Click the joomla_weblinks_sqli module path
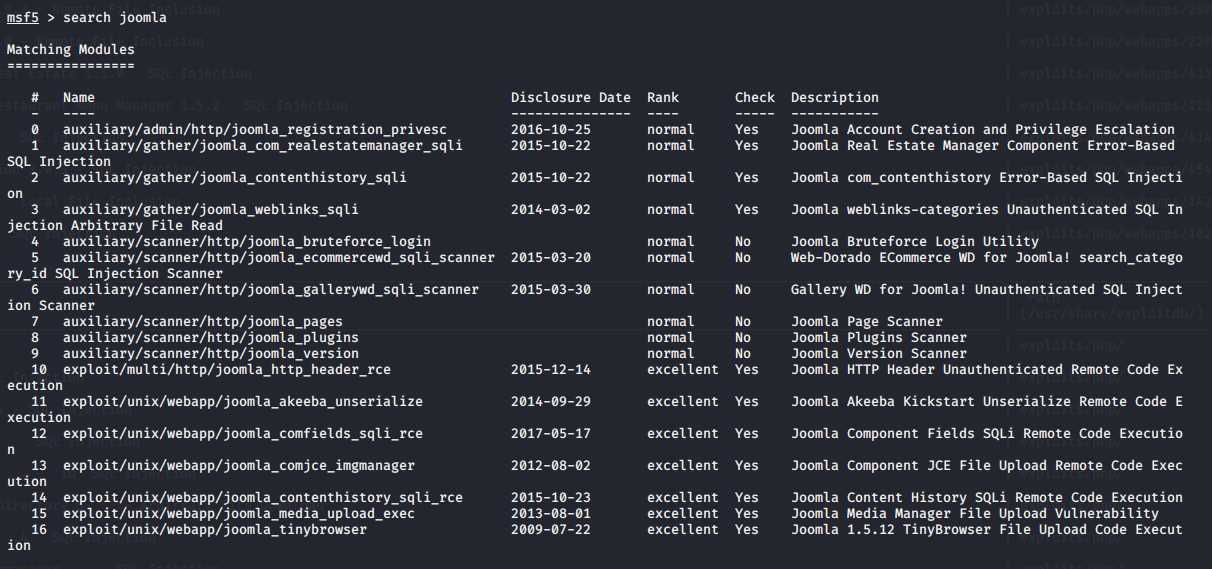The image size is (1212, 569). (x=210, y=210)
